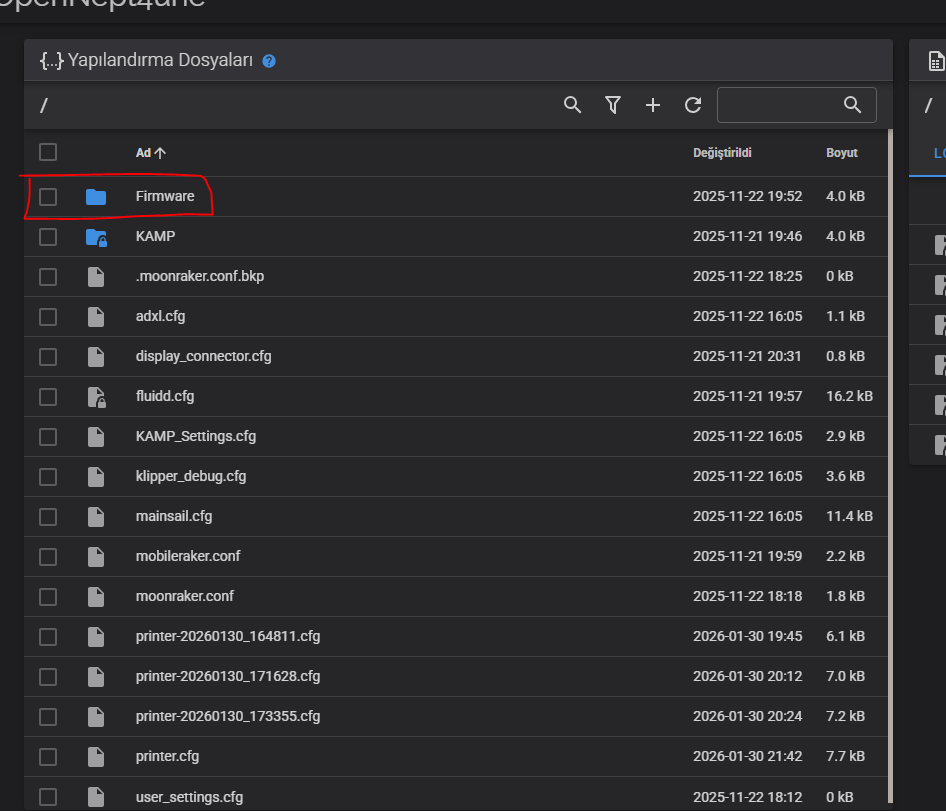The height and width of the screenshot is (811, 946).
Task: Open mainsail.cfg file
Action: point(174,516)
